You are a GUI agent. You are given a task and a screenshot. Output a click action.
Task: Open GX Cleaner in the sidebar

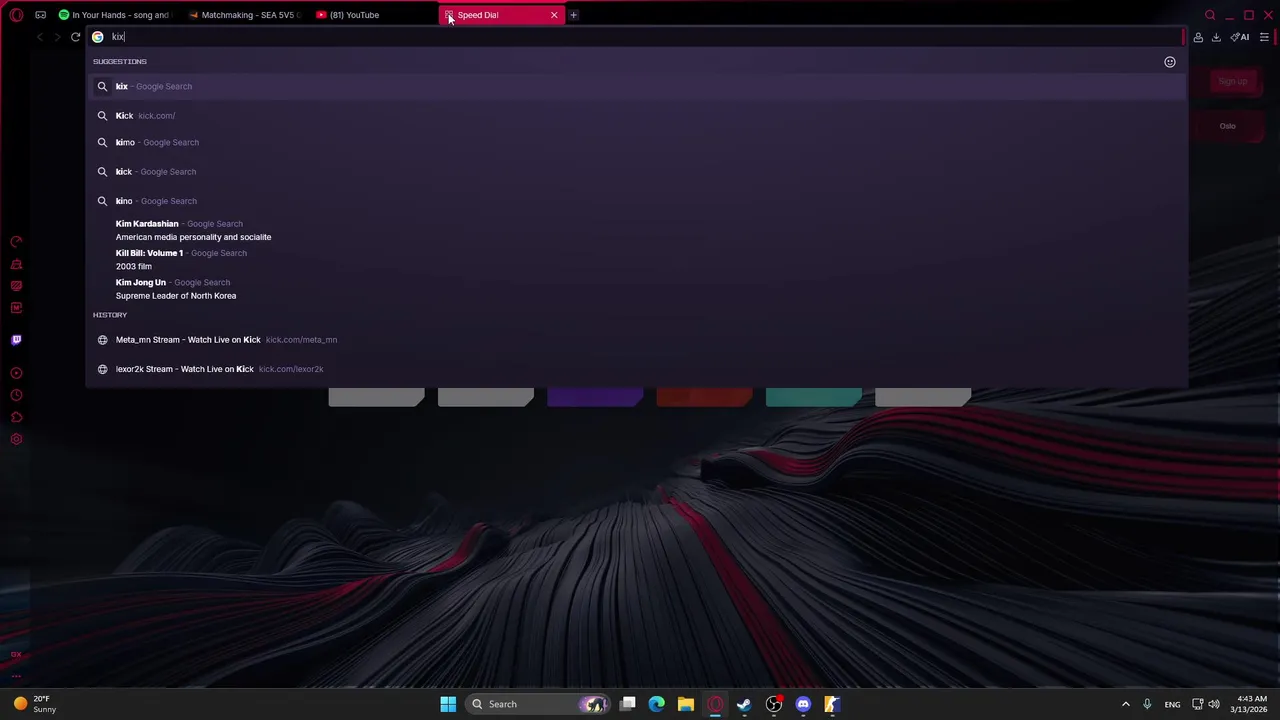point(16,264)
